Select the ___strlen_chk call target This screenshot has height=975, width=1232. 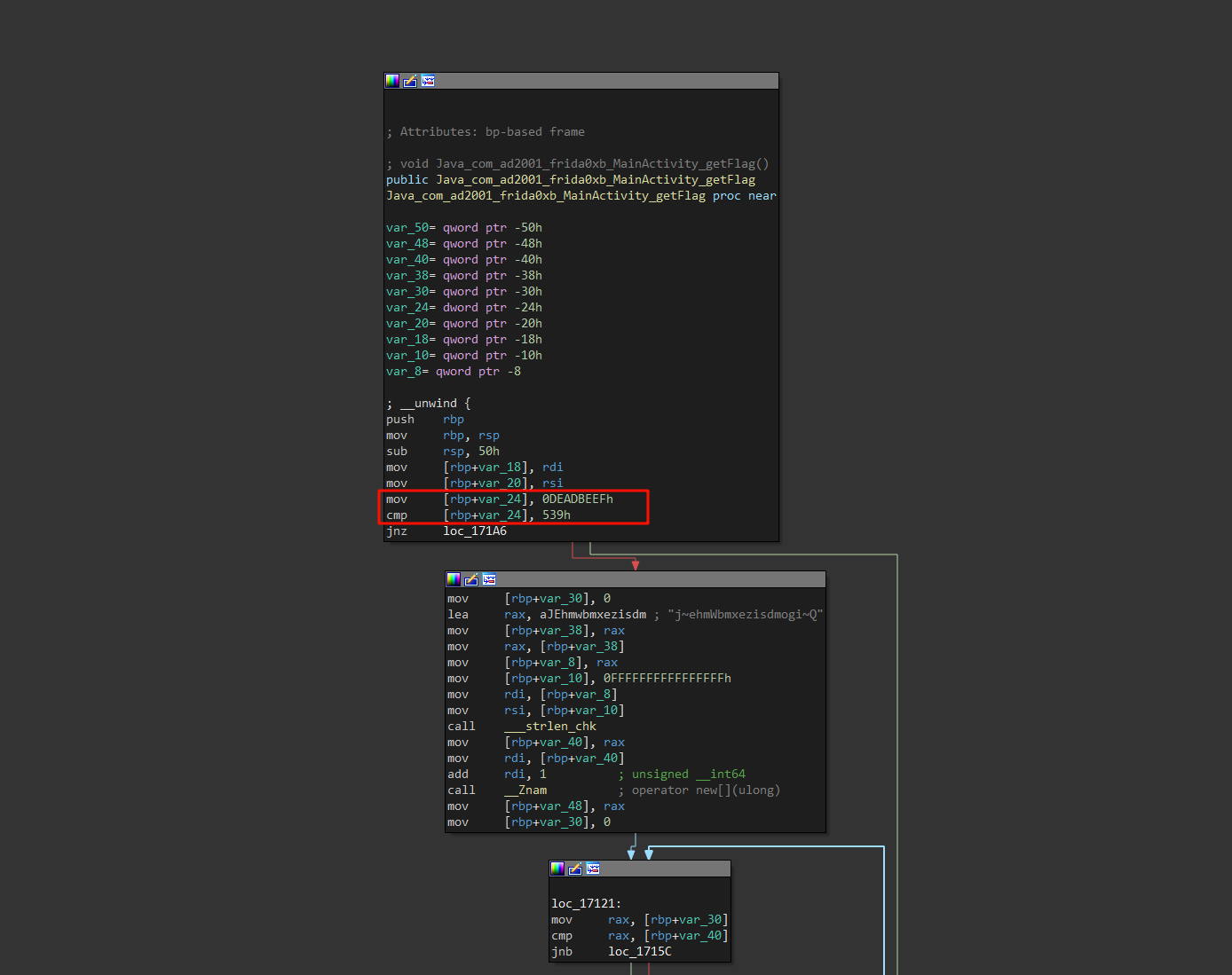click(550, 727)
